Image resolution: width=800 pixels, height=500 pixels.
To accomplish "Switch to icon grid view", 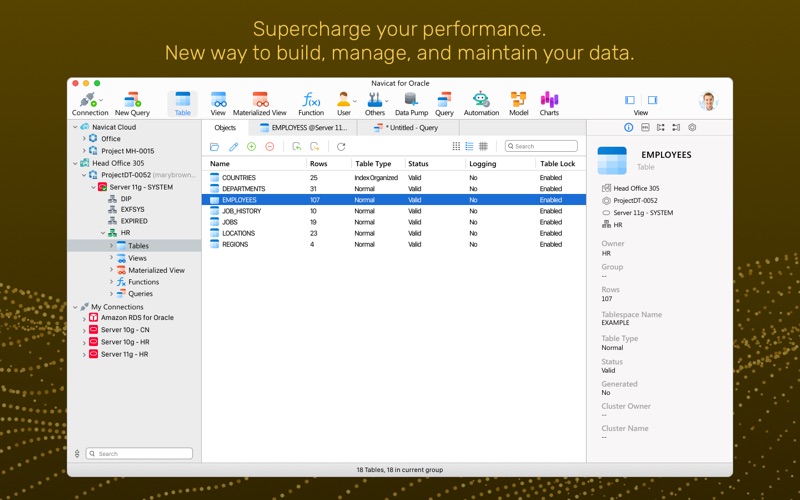I will (456, 146).
